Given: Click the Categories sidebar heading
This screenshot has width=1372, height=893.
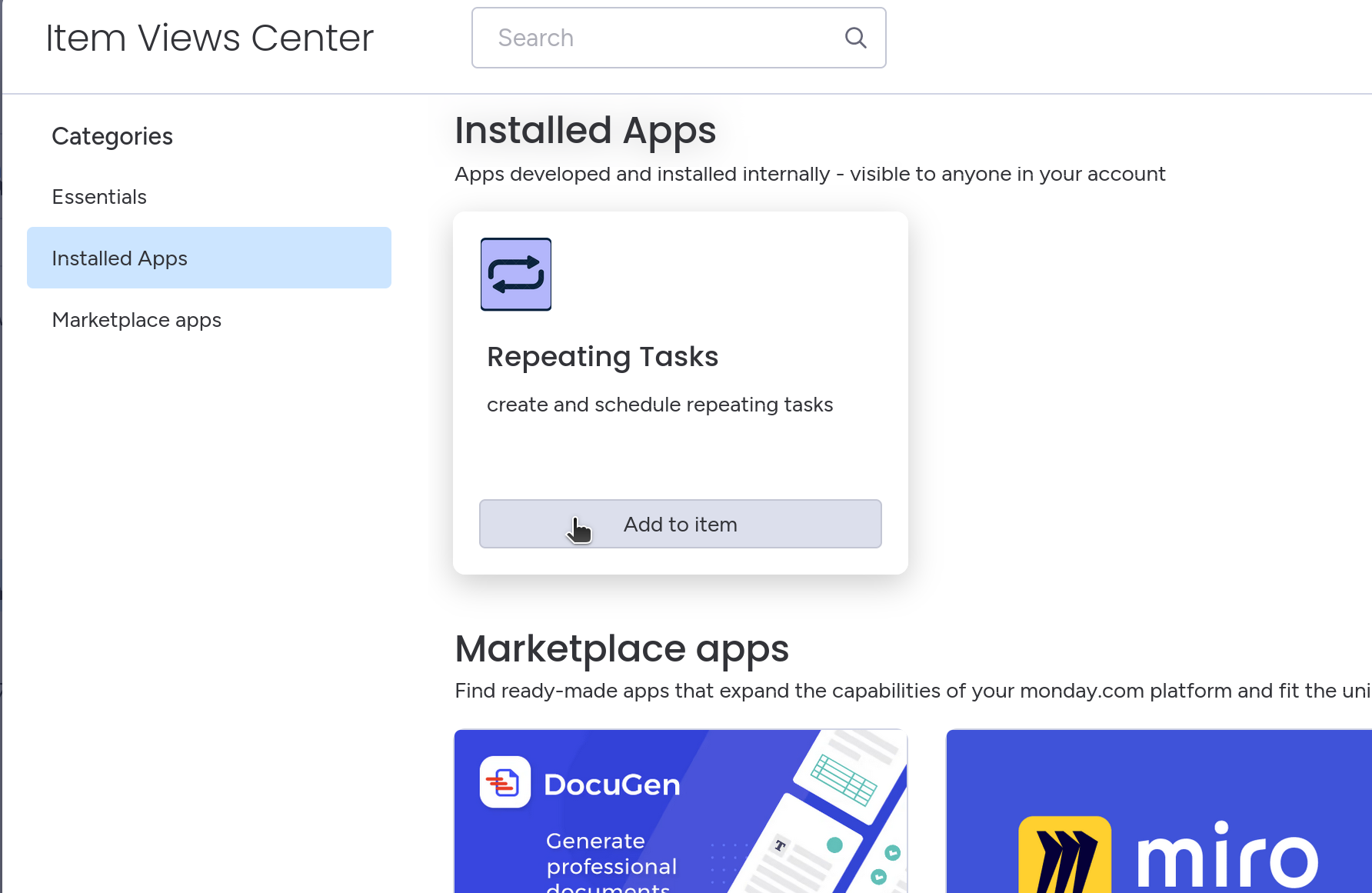Looking at the screenshot, I should (x=112, y=136).
